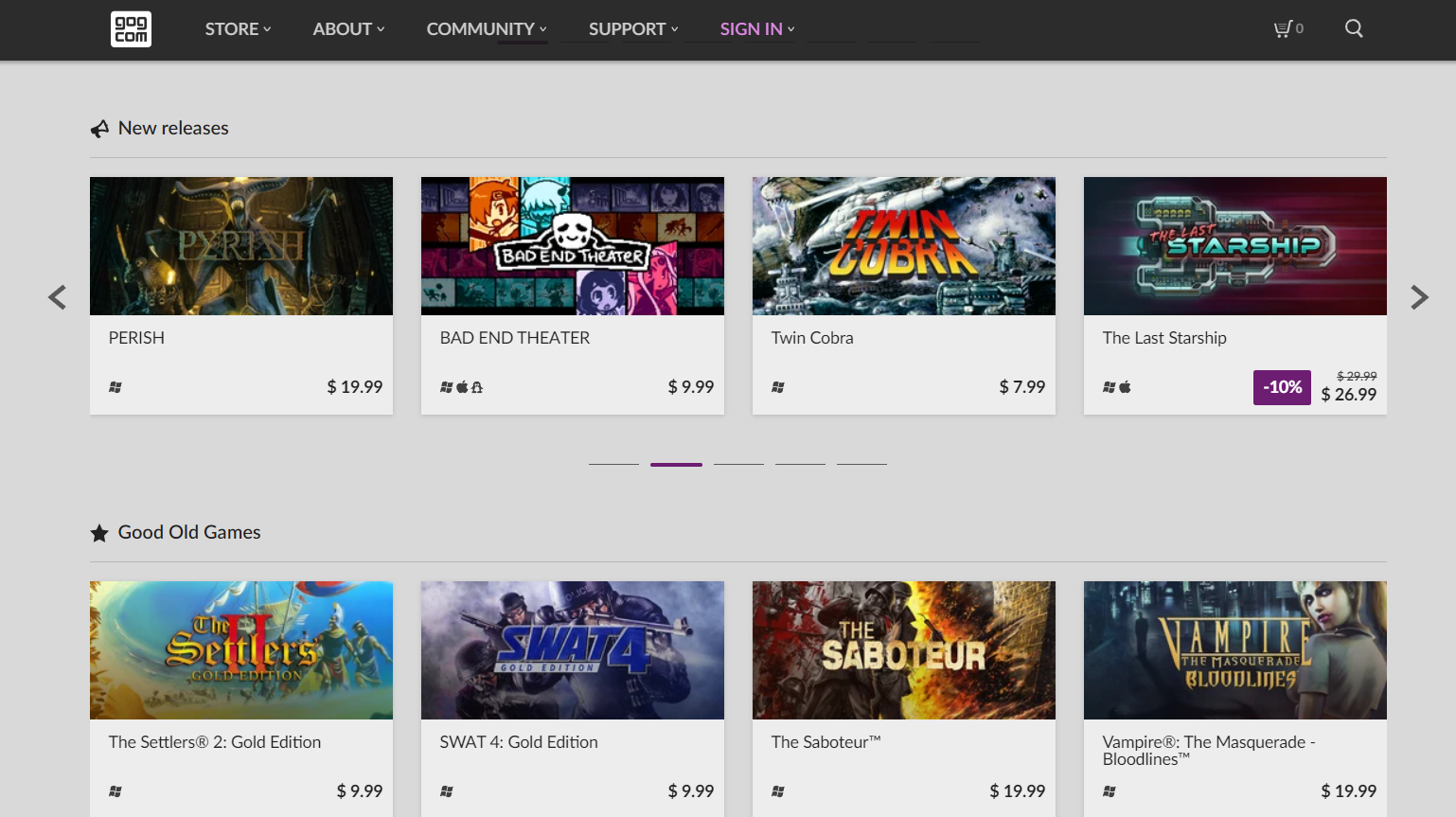
Task: Click the $ 9.99 price on BAD END THEATER
Action: click(x=691, y=387)
